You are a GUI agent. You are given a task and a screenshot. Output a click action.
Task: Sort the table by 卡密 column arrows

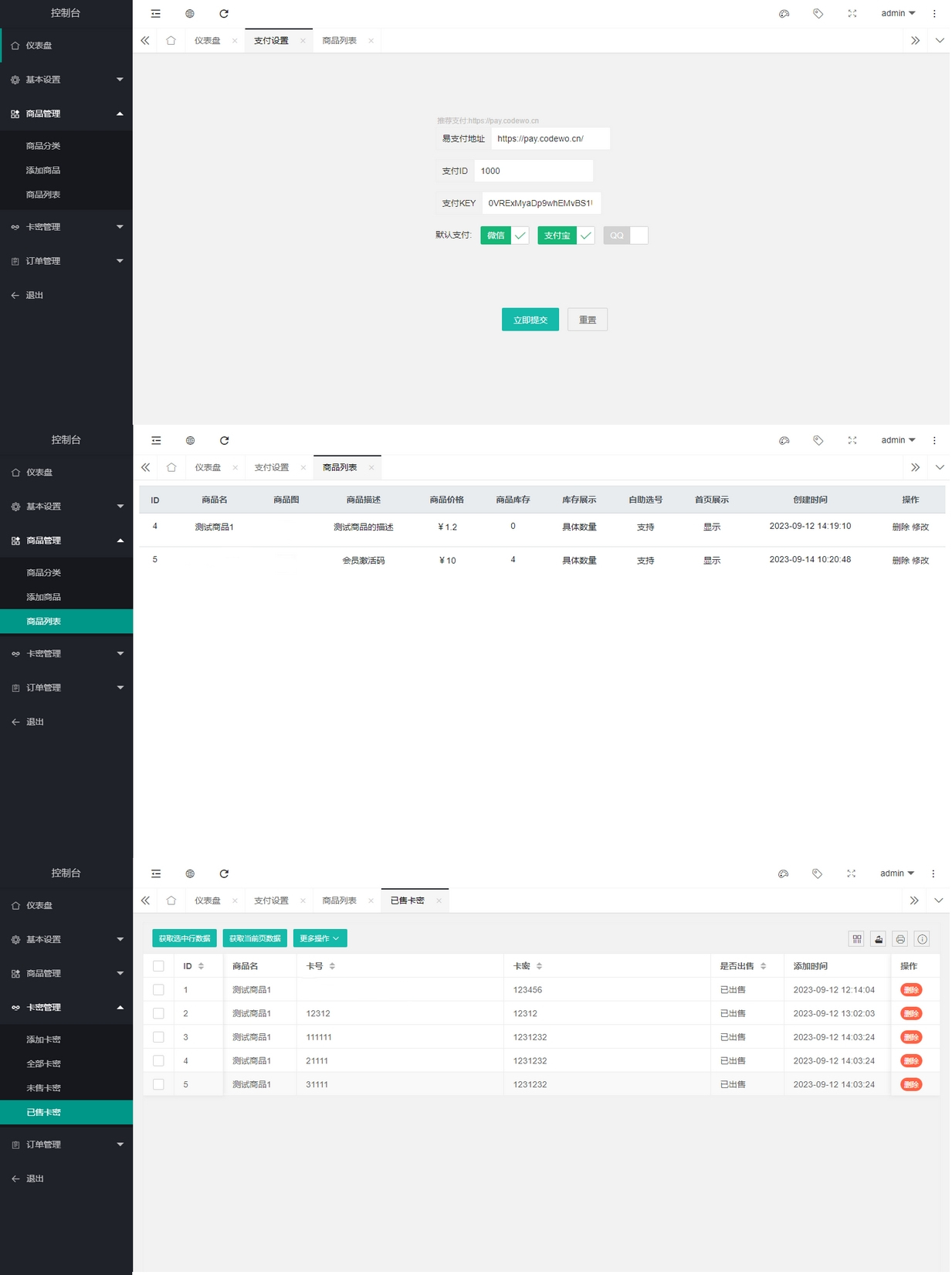(x=539, y=966)
